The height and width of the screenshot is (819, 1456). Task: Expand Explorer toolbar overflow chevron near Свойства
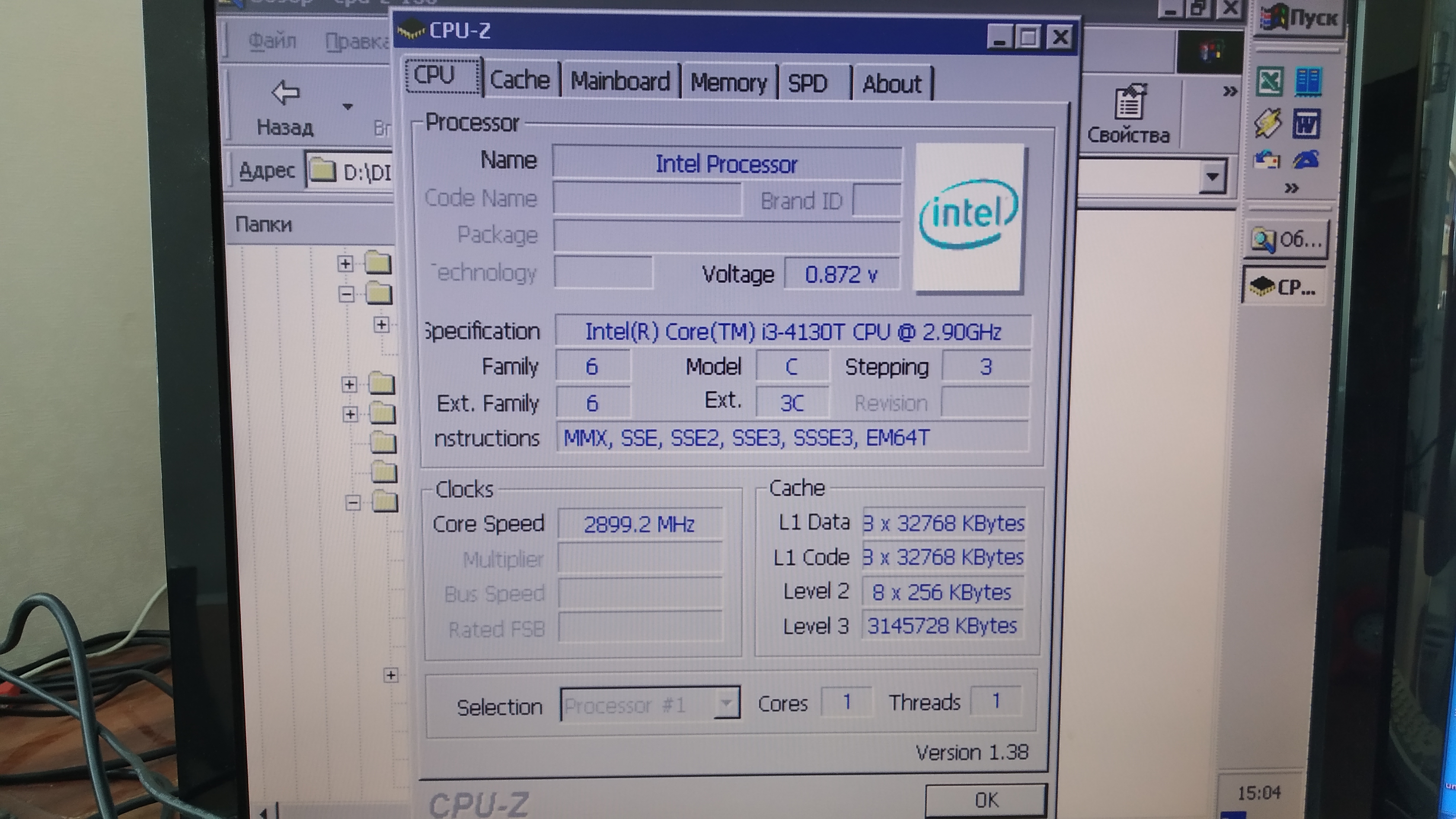pyautogui.click(x=1229, y=91)
